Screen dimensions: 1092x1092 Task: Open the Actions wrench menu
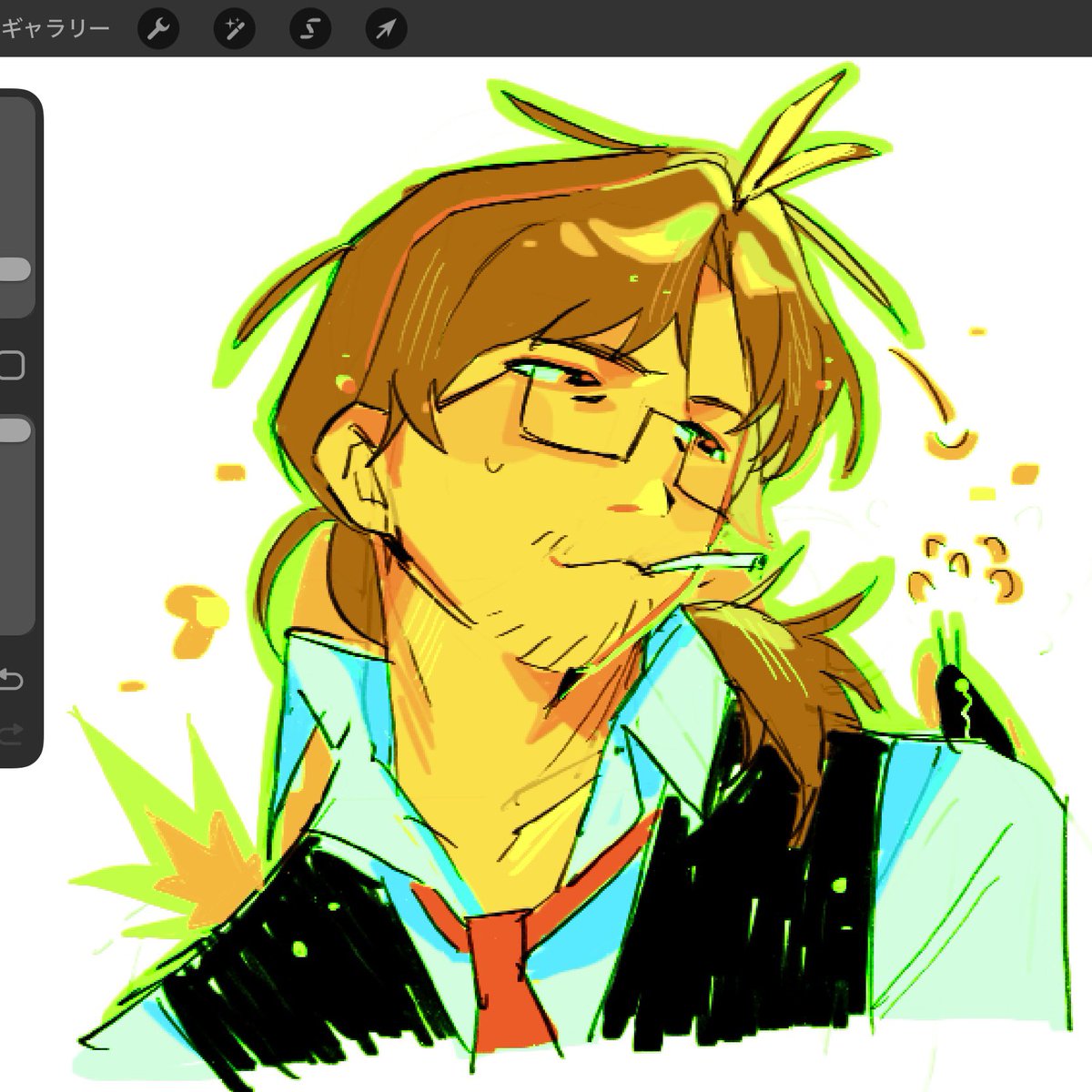(x=157, y=29)
